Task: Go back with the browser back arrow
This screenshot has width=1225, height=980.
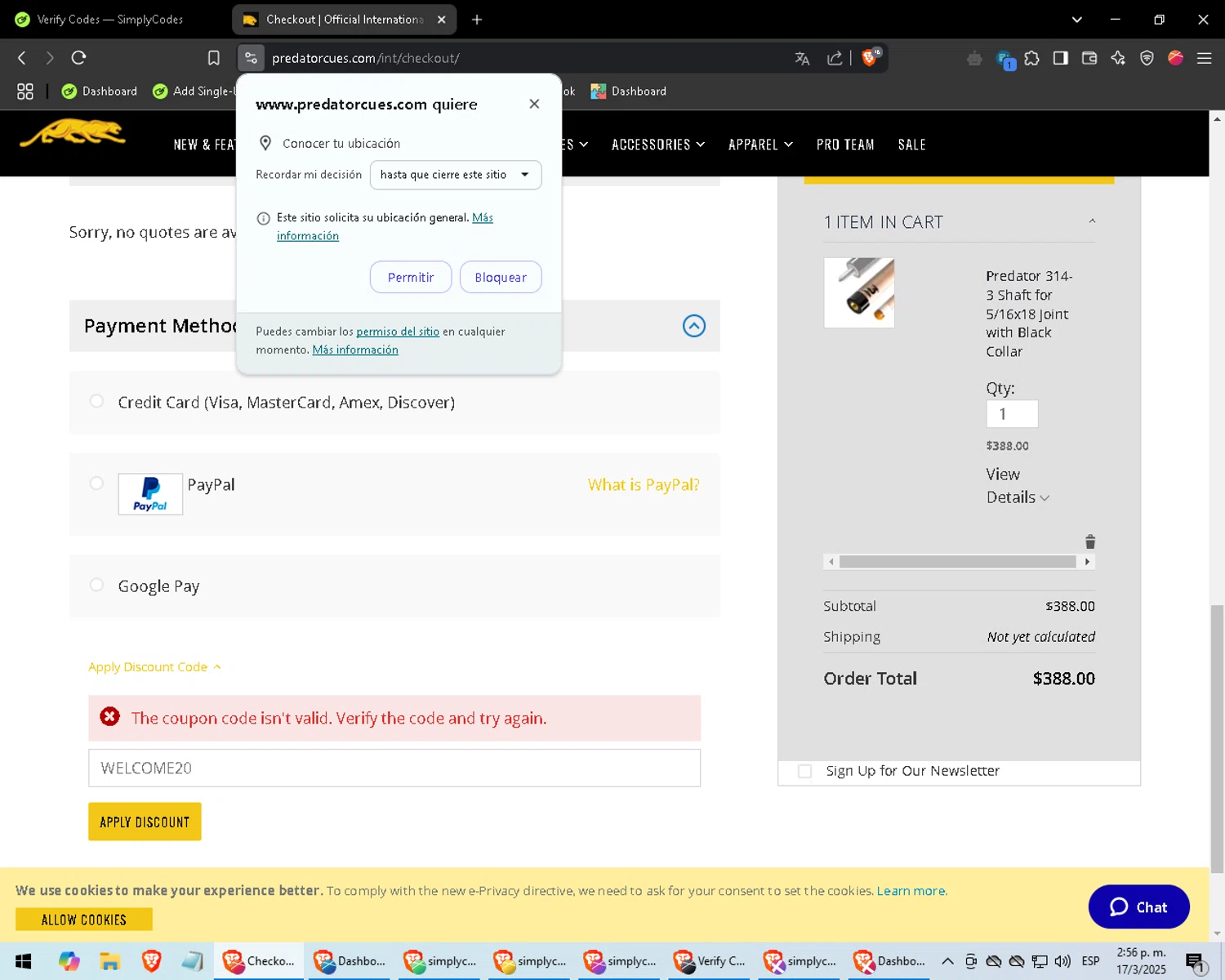Action: tap(22, 58)
